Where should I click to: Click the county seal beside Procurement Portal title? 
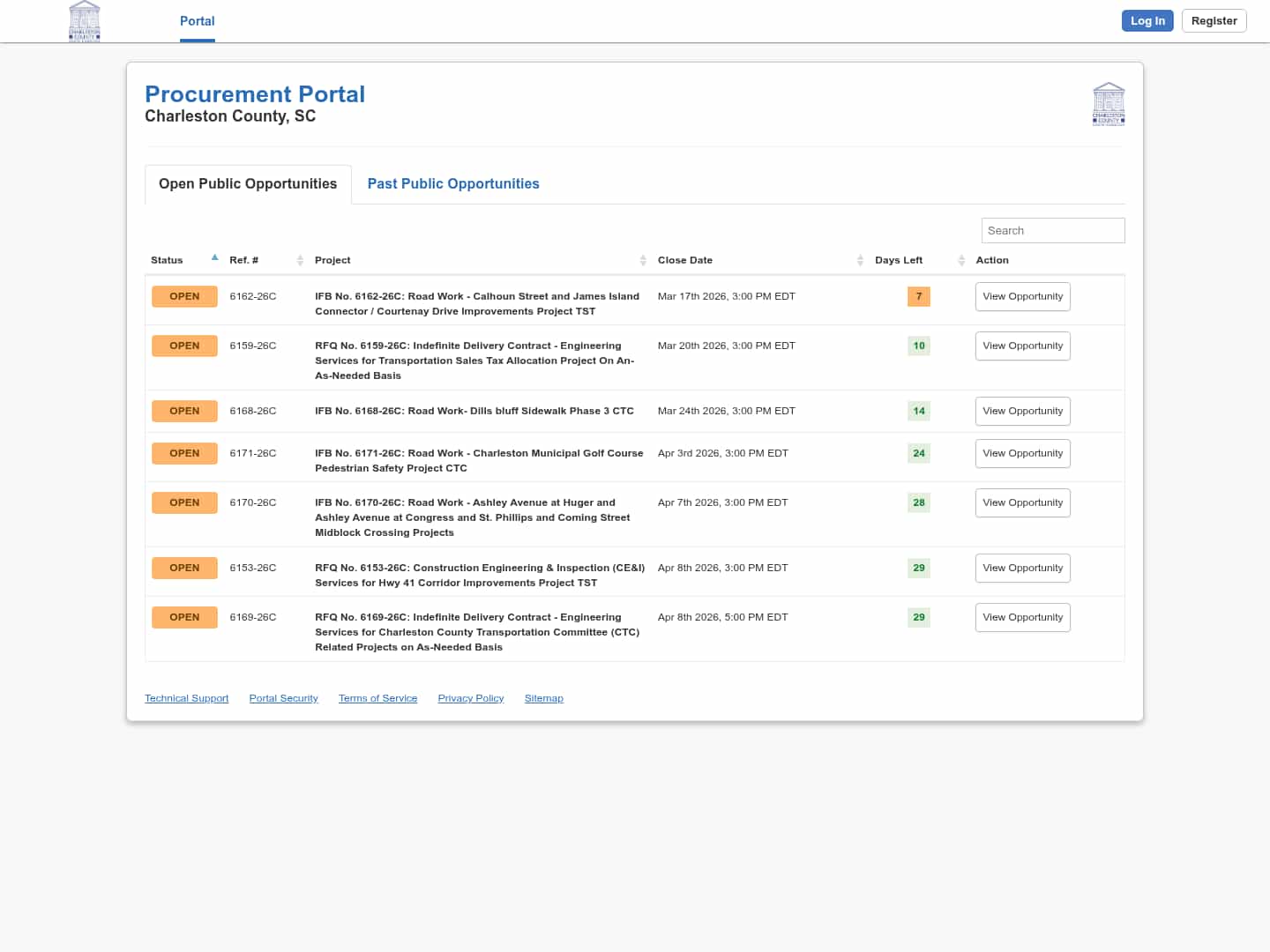click(1108, 104)
